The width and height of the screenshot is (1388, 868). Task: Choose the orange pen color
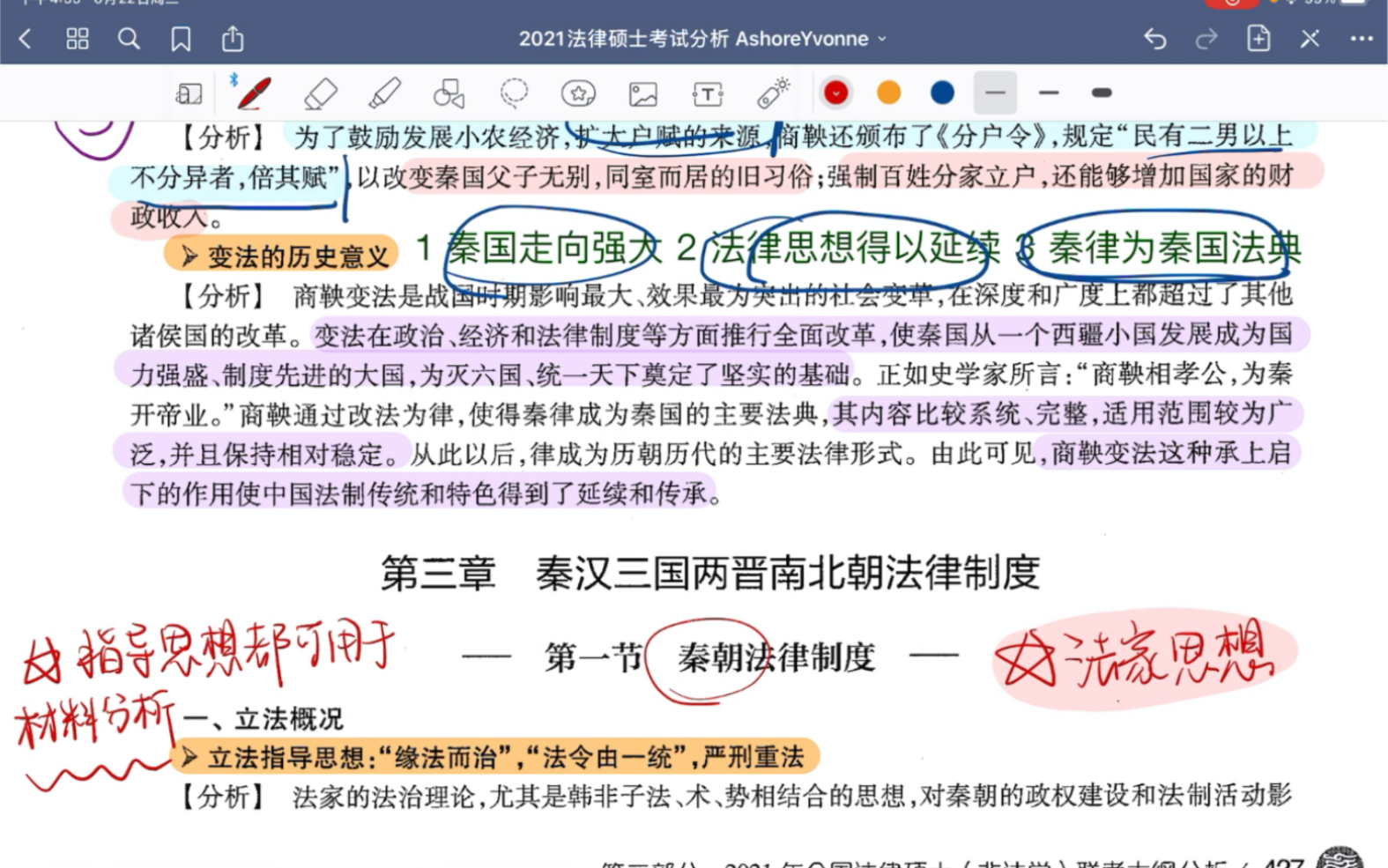point(889,93)
